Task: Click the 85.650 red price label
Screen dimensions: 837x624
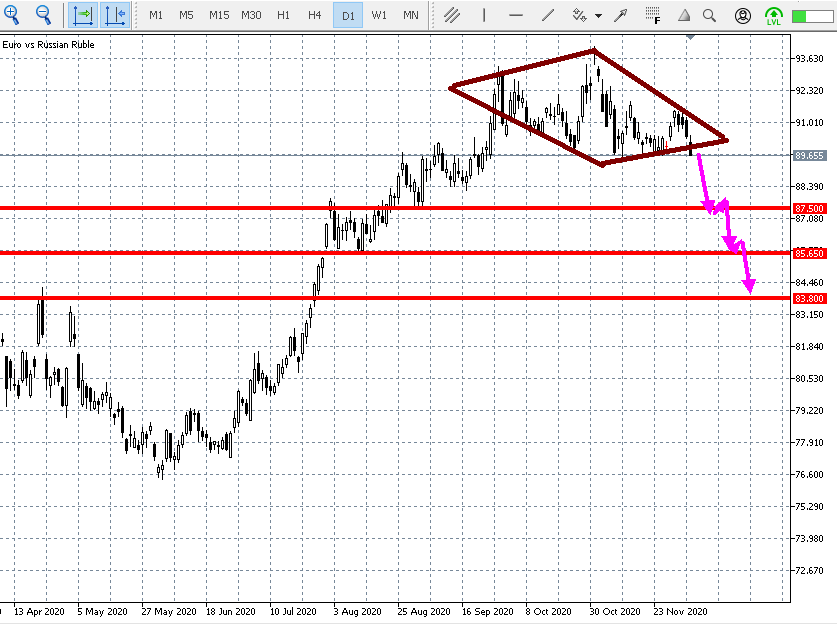Action: (x=809, y=254)
